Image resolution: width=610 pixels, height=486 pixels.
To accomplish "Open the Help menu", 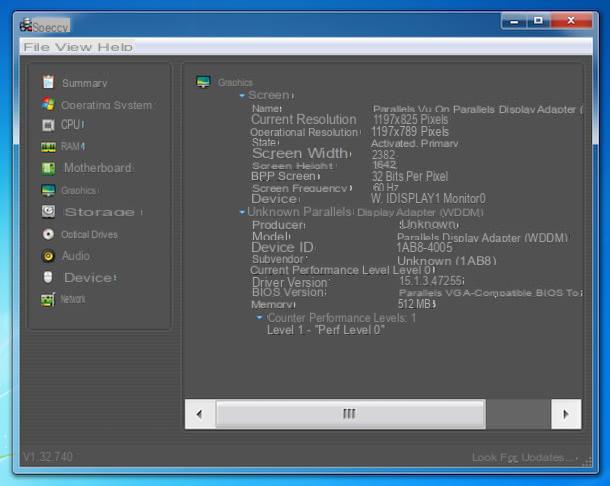I will 115,47.
